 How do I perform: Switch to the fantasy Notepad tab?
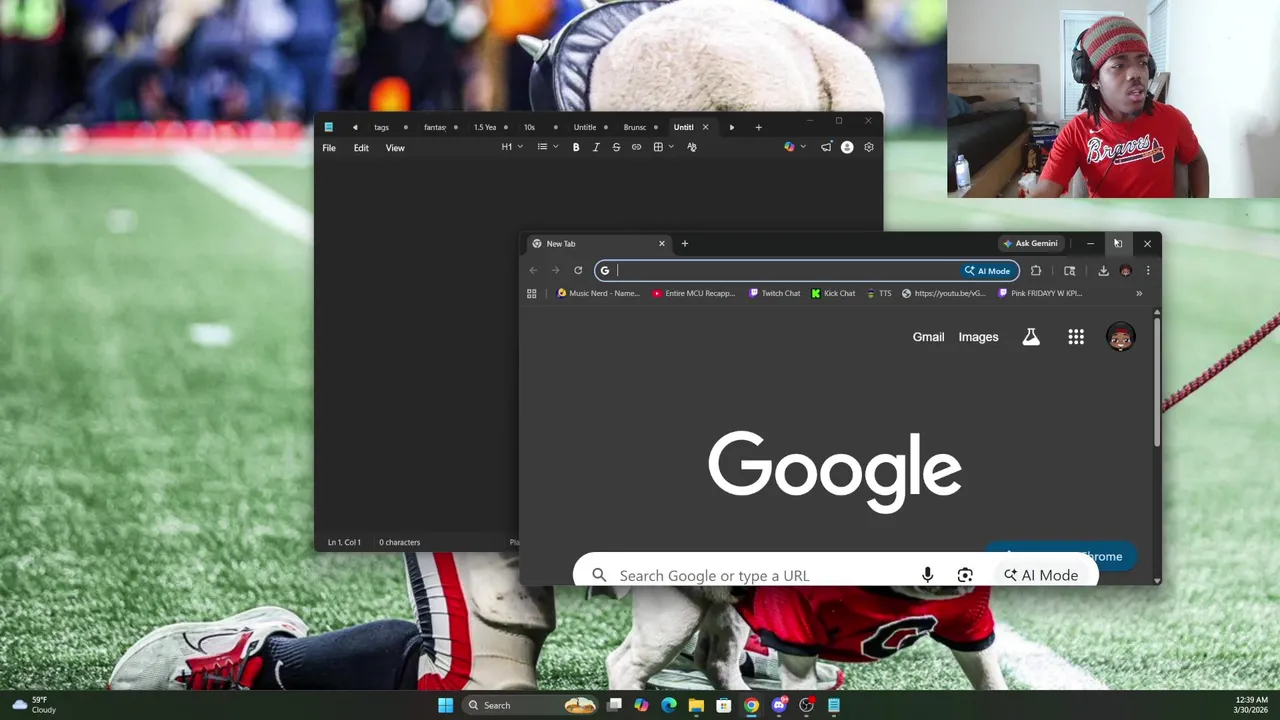[435, 127]
